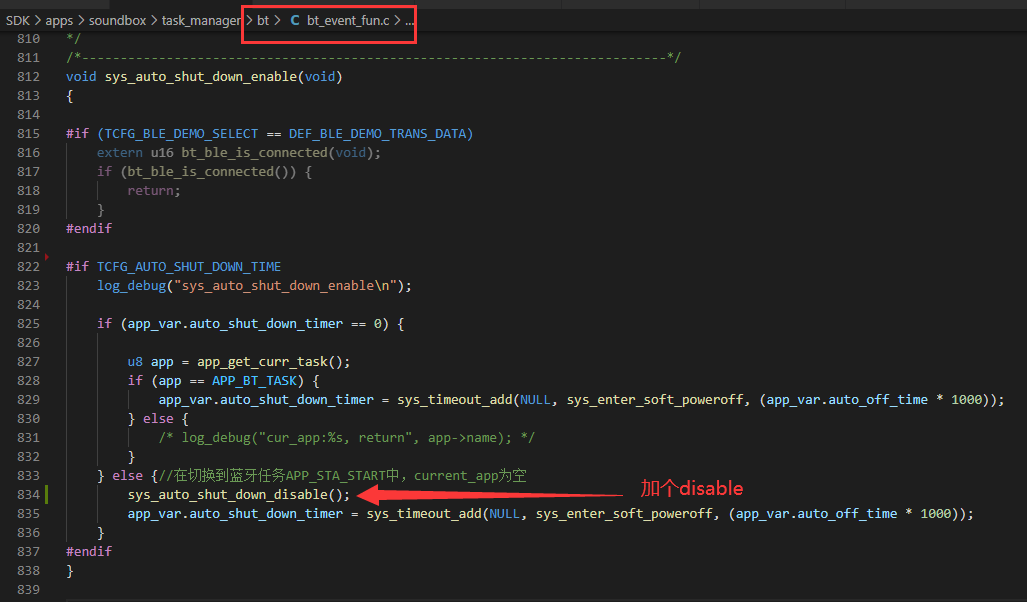The height and width of the screenshot is (602, 1027).
Task: Click app_get_curr_task() on line 827
Action: [x=270, y=362]
